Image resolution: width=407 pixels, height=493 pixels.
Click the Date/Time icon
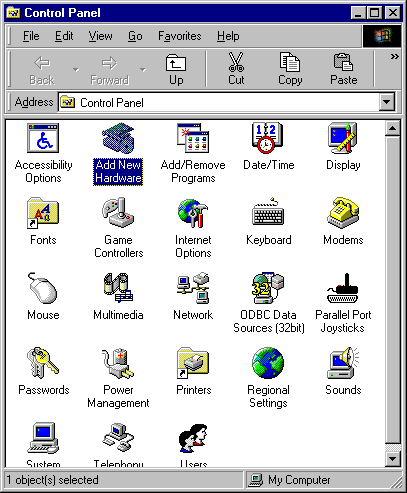[x=268, y=138]
